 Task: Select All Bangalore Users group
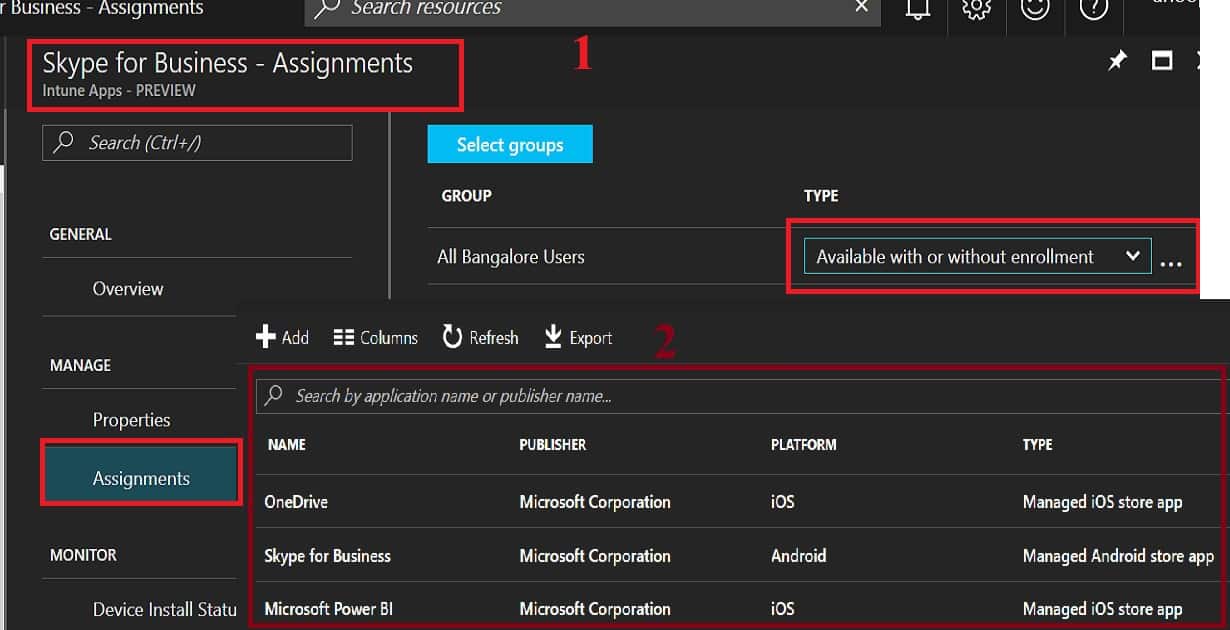tap(510, 257)
